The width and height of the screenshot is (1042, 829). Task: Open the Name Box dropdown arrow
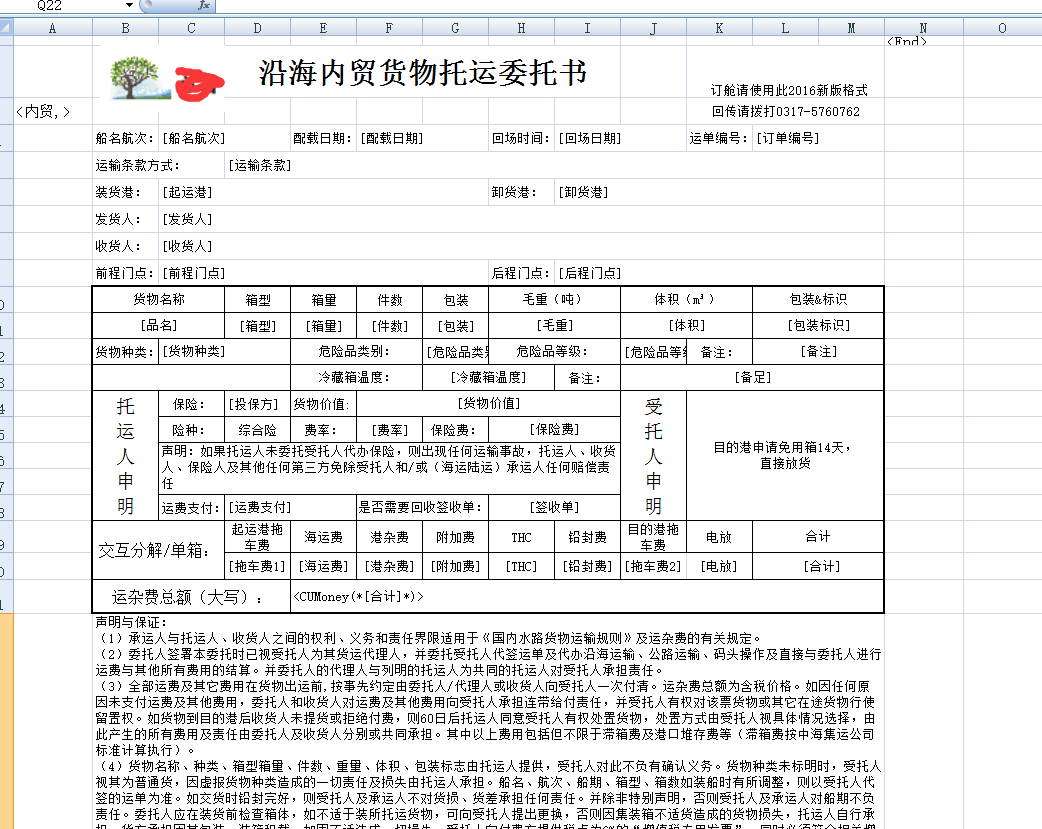129,5
